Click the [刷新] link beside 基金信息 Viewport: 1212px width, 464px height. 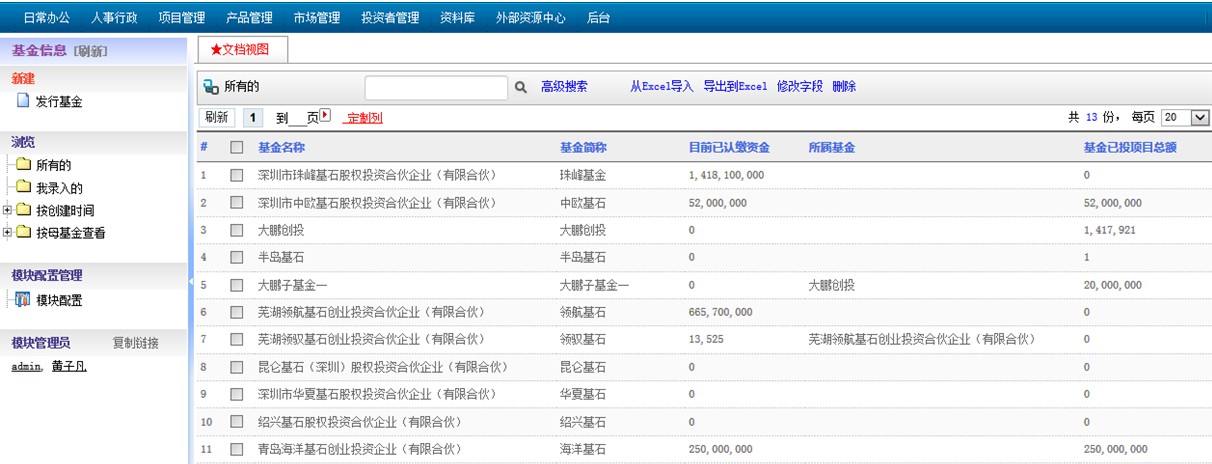(90, 51)
